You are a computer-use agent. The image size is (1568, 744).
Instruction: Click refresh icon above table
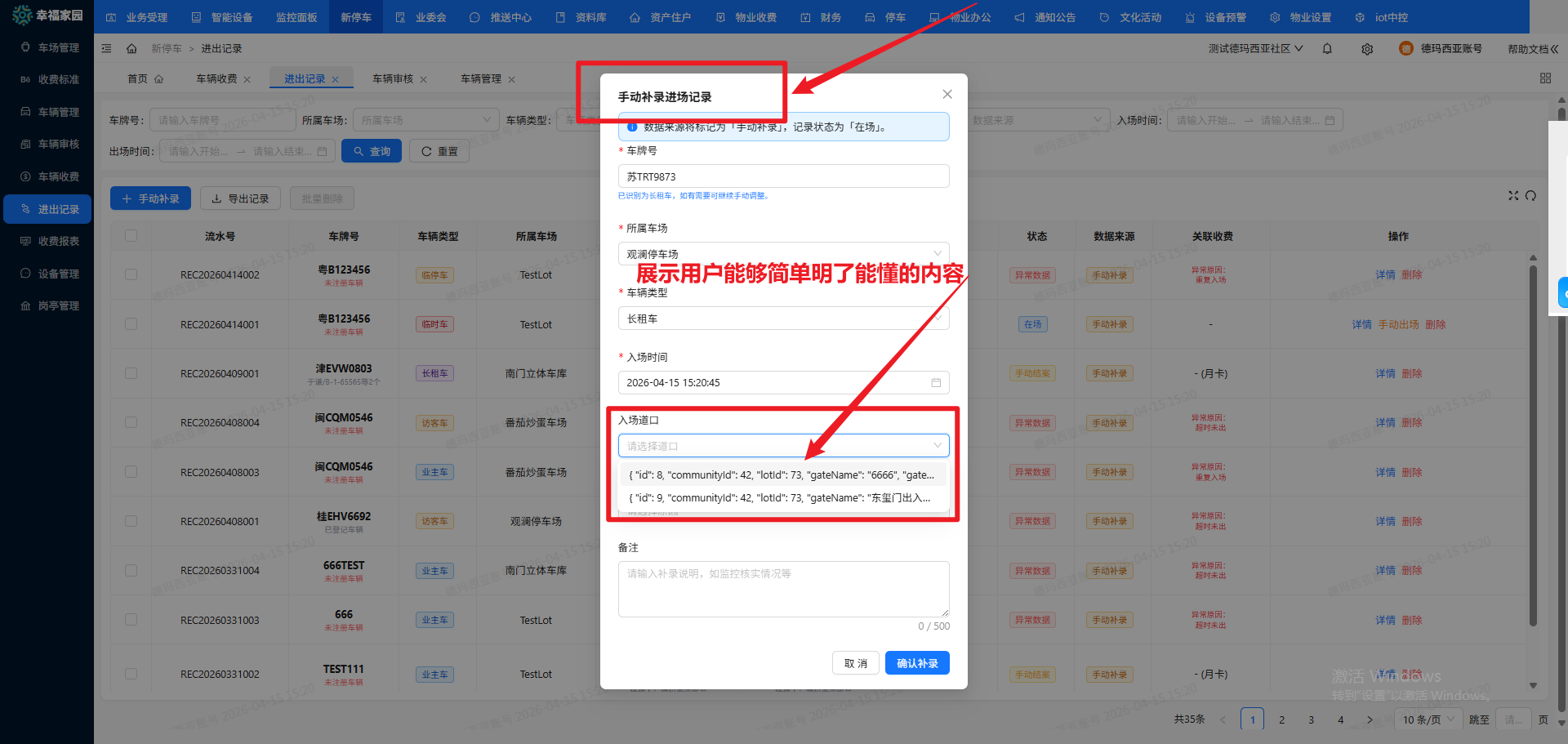(1531, 196)
